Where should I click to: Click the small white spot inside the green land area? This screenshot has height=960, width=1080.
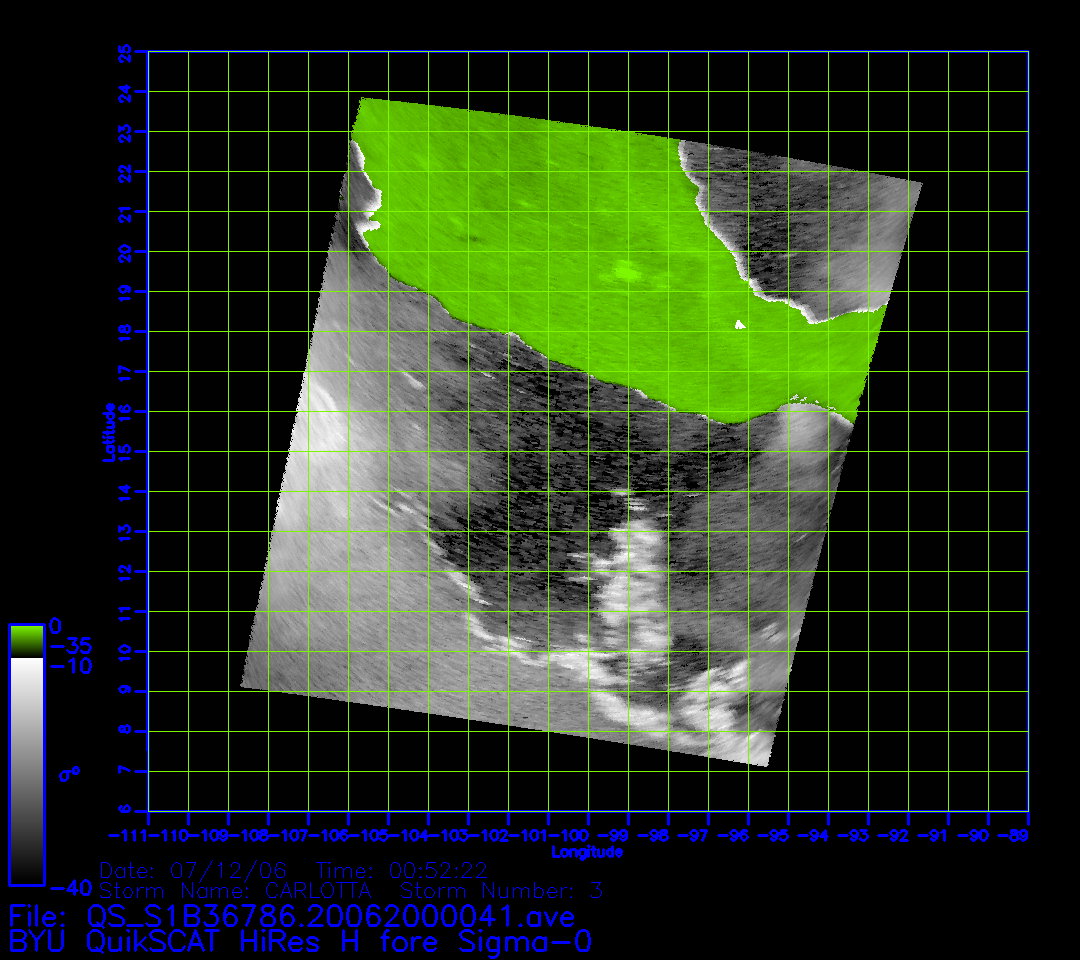click(740, 324)
